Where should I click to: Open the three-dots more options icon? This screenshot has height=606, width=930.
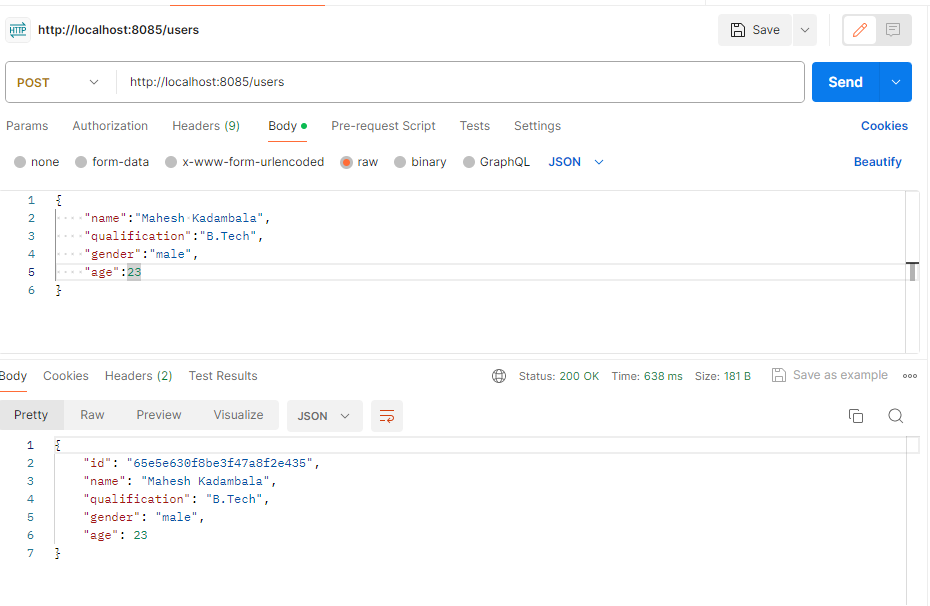point(910,376)
